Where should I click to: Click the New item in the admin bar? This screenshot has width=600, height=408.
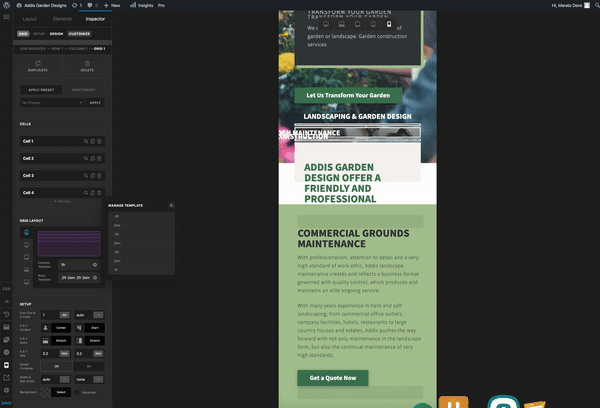pyautogui.click(x=112, y=5)
